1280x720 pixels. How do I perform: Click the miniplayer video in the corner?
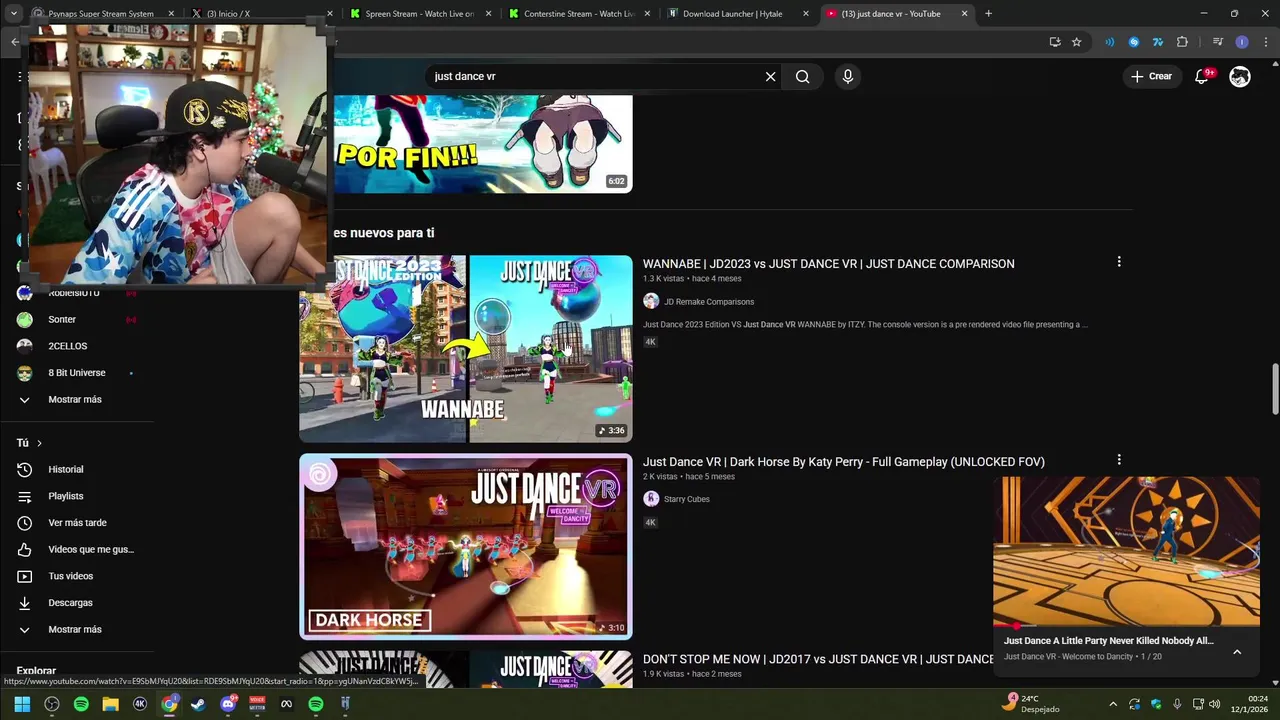(x=1126, y=550)
